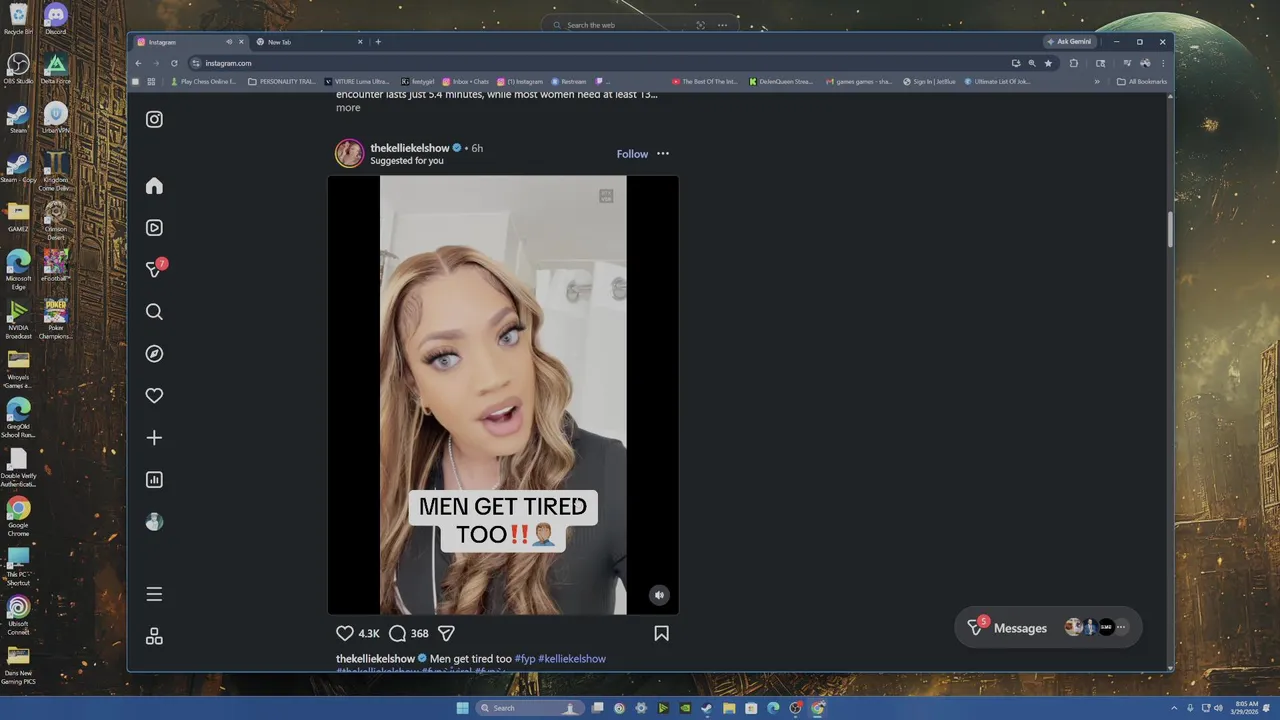Switch to the New Tab browser tab
Screen dimensions: 1280x720
click(308, 42)
